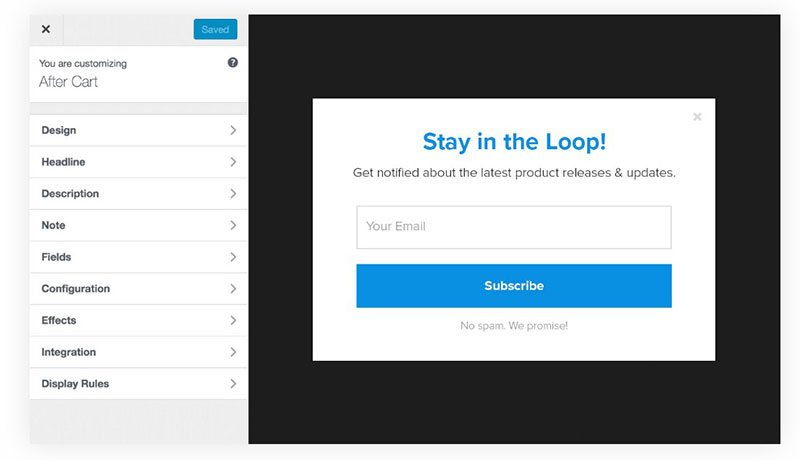Screen dimensions: 800x460
Task: Focus the Your Email input field
Action: pyautogui.click(x=514, y=227)
